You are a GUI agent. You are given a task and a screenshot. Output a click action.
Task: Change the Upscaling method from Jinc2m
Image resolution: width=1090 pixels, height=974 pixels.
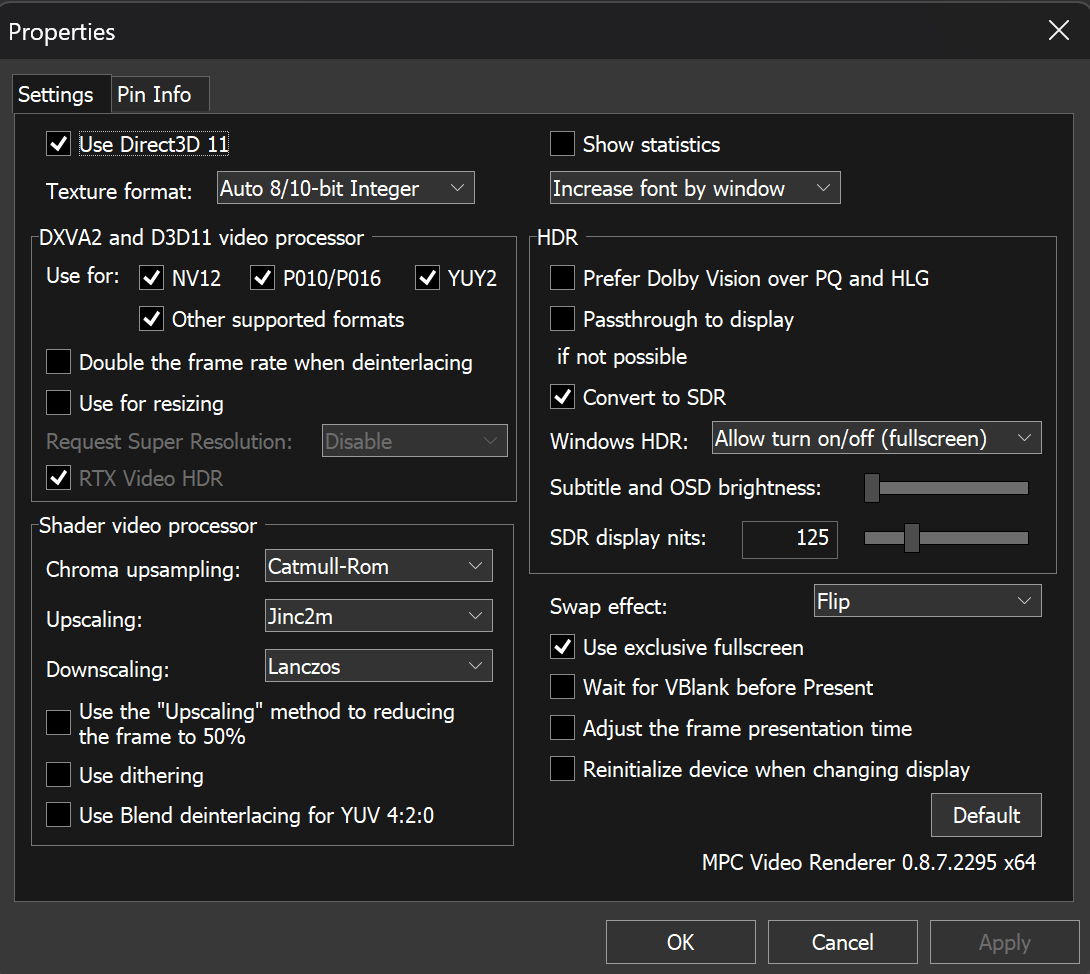pyautogui.click(x=378, y=615)
